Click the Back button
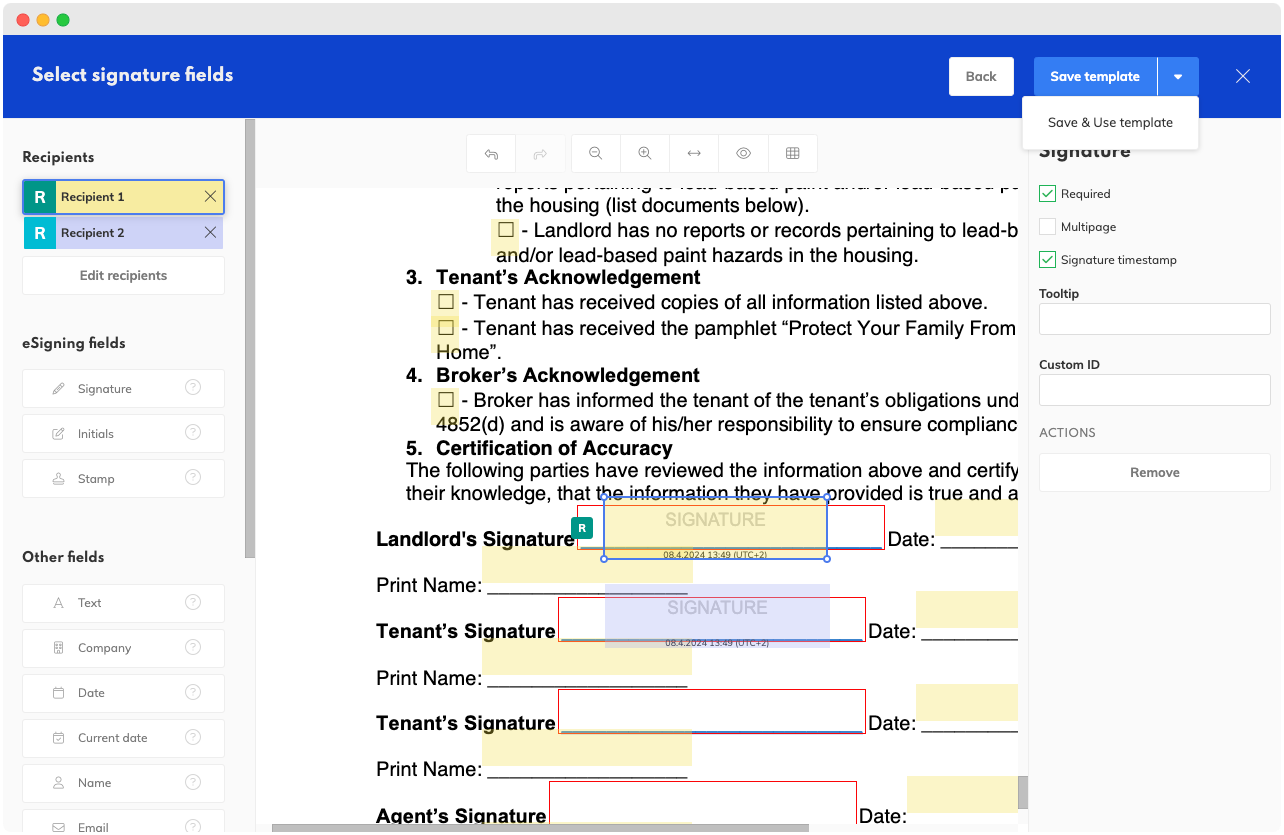This screenshot has width=1284, height=835. pos(981,77)
